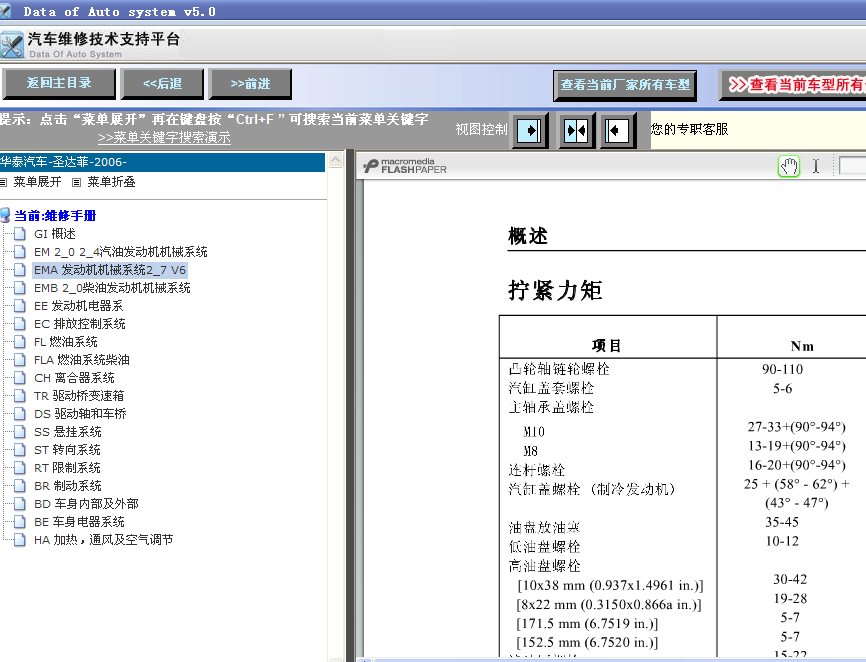This screenshot has height=662, width=866.
Task: Click page icon next to EM 2_0 2_4汽油发动机机械系统
Action: [19, 252]
